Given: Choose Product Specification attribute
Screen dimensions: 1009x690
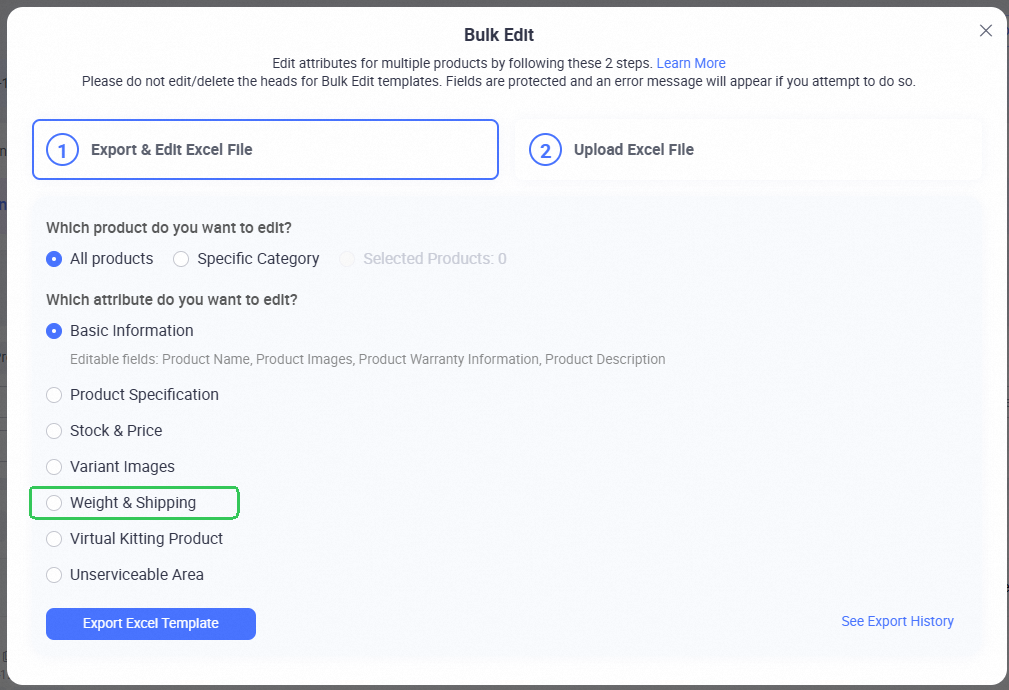Looking at the screenshot, I should pos(53,394).
